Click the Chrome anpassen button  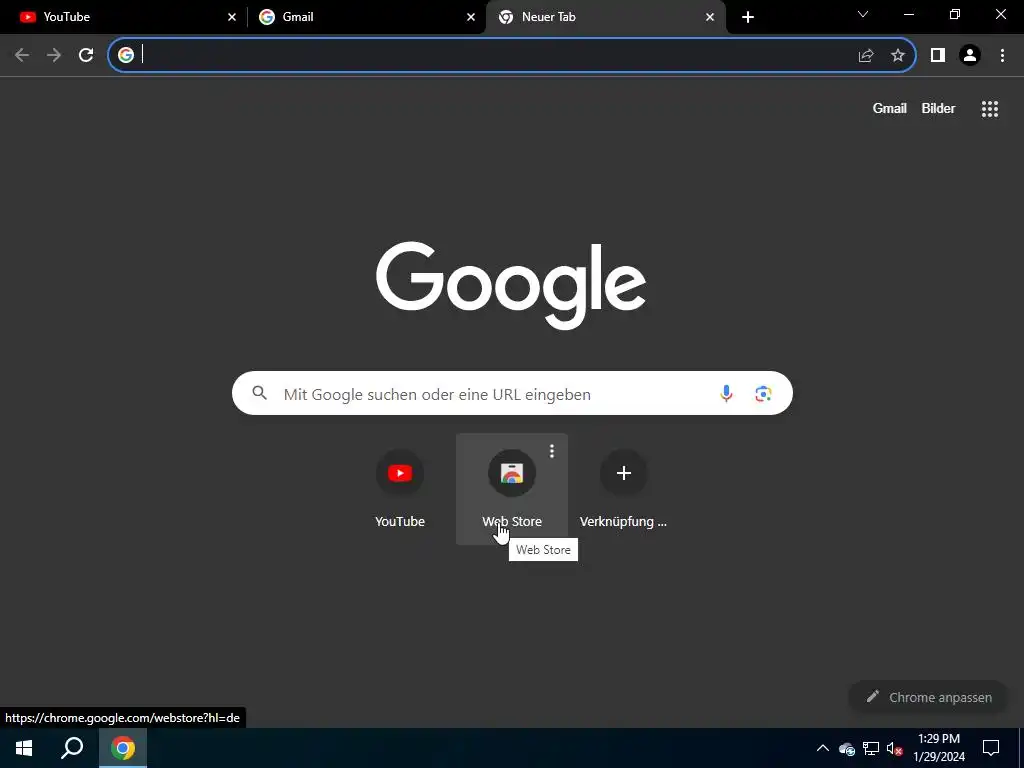[x=929, y=697]
